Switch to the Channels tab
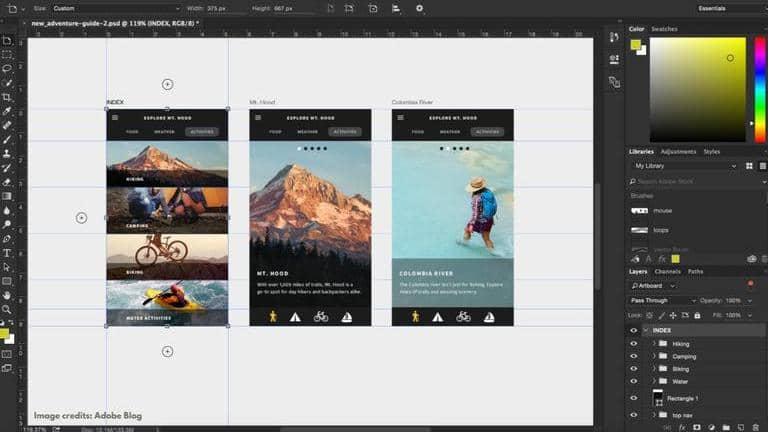This screenshot has height=432, width=768. [x=667, y=271]
